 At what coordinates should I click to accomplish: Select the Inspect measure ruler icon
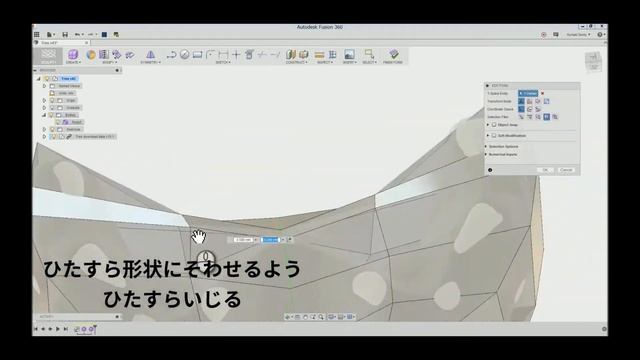pyautogui.click(x=320, y=54)
